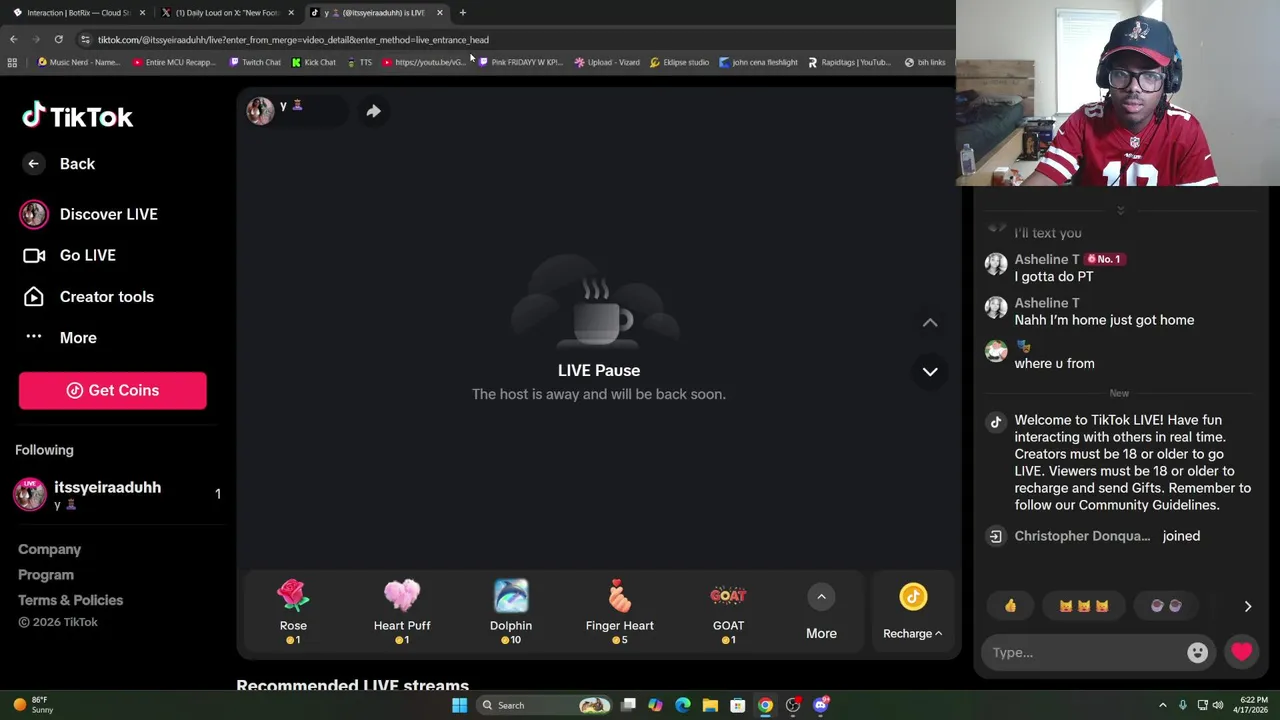Open Rapidtags bookmark

[848, 62]
